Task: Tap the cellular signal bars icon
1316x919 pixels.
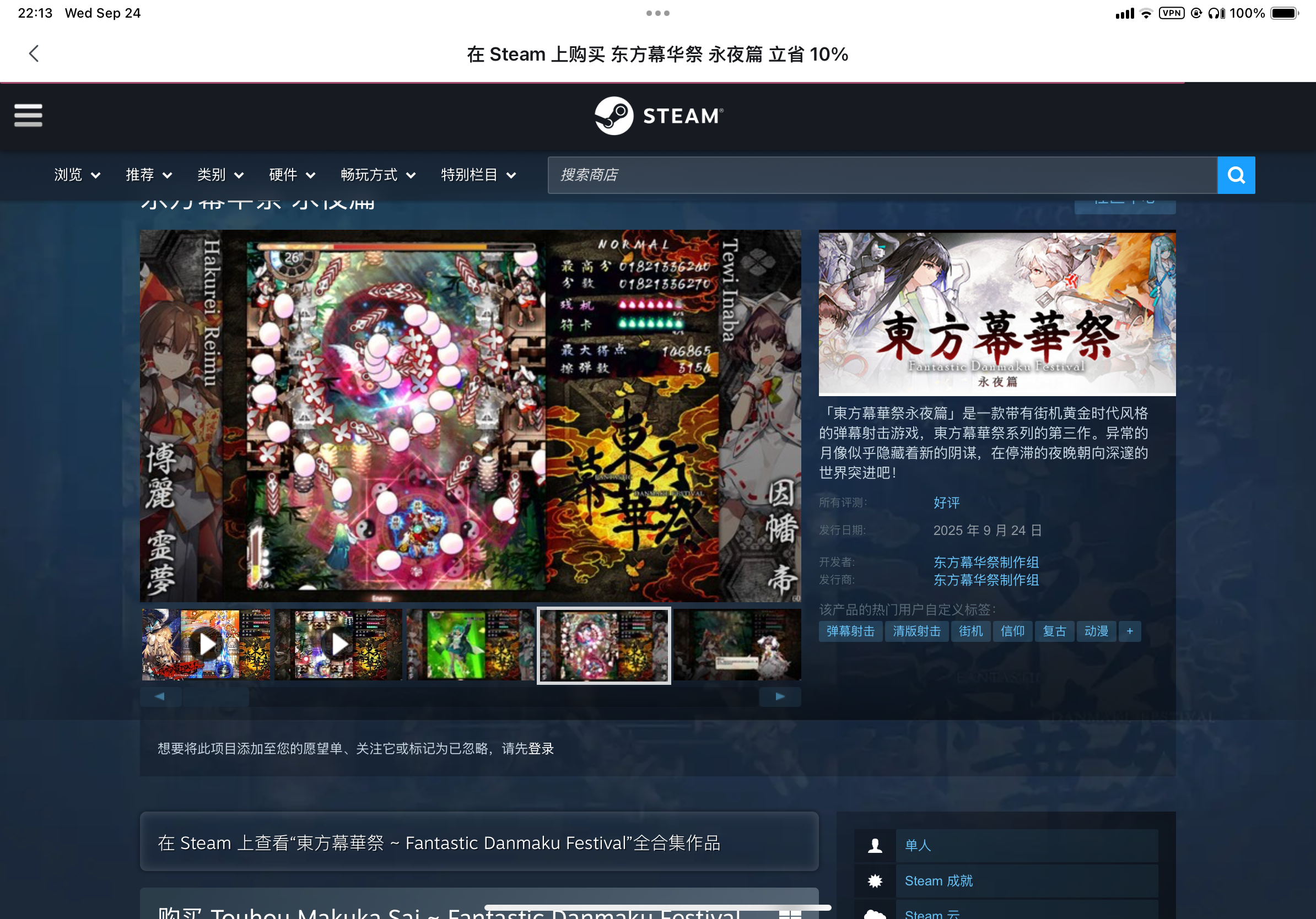Action: 1124,14
